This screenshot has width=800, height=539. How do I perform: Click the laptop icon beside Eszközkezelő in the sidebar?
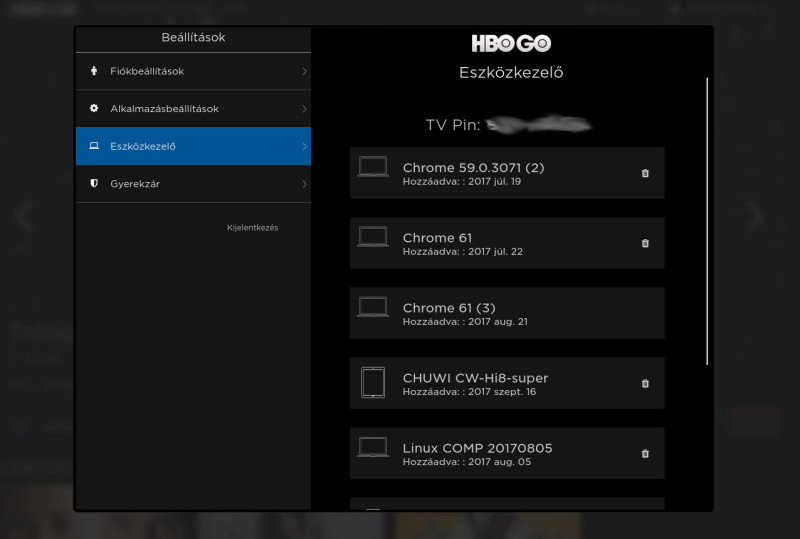94,146
